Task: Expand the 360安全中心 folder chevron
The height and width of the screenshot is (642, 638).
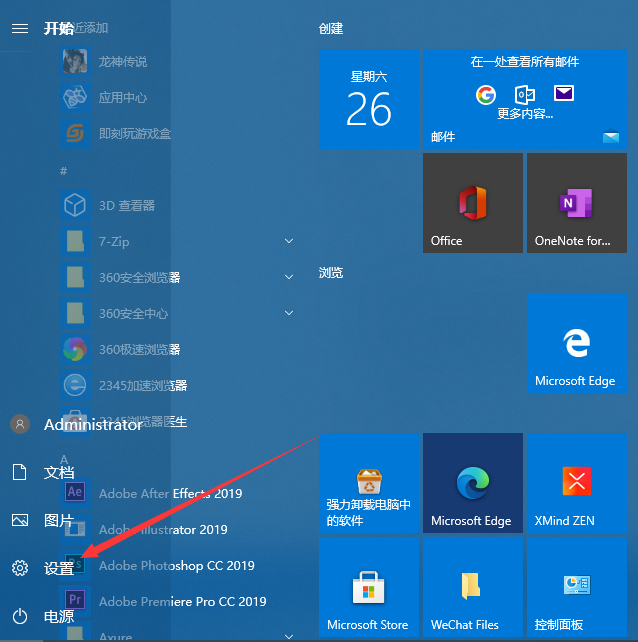Action: [289, 313]
